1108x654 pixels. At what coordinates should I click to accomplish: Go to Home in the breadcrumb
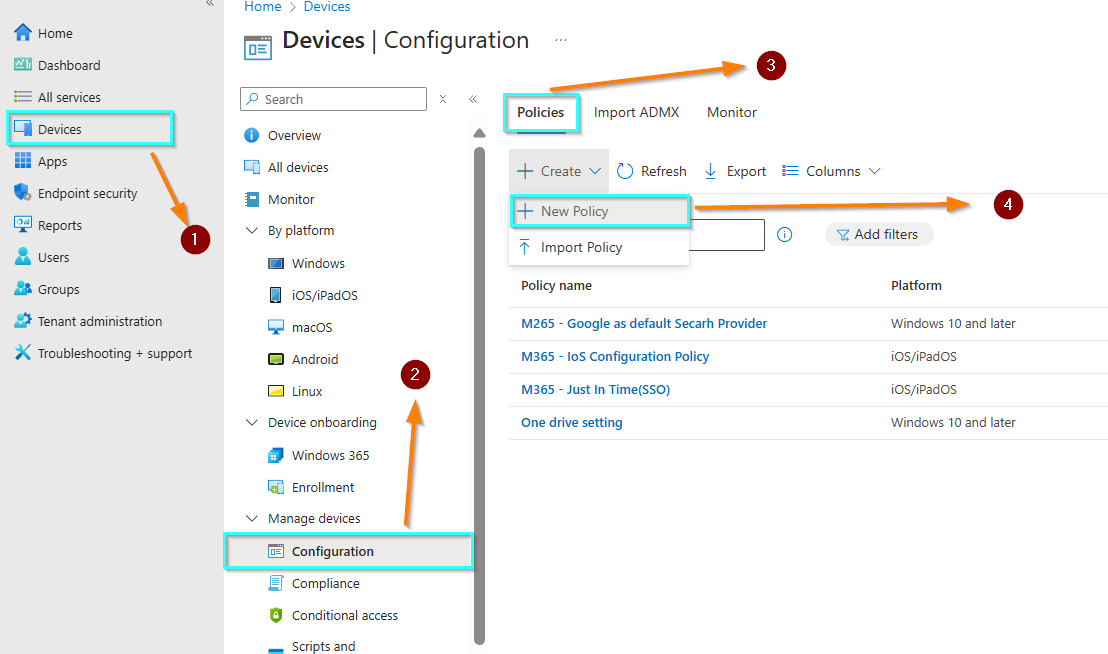(x=262, y=6)
